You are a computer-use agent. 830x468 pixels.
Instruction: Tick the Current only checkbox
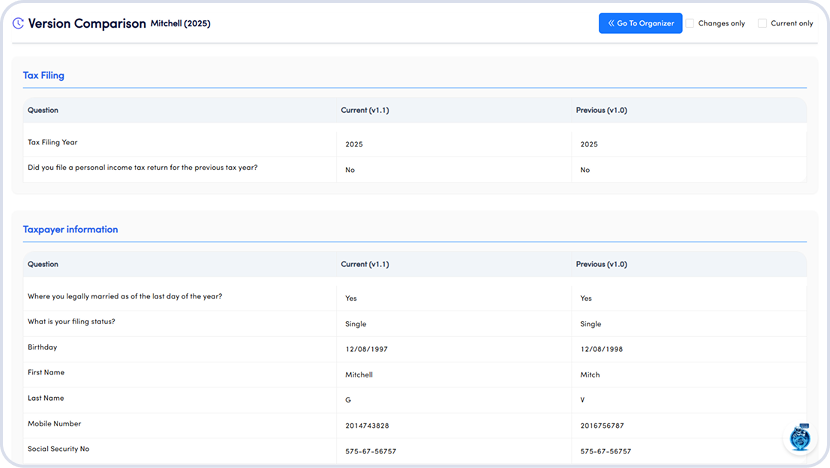(762, 23)
